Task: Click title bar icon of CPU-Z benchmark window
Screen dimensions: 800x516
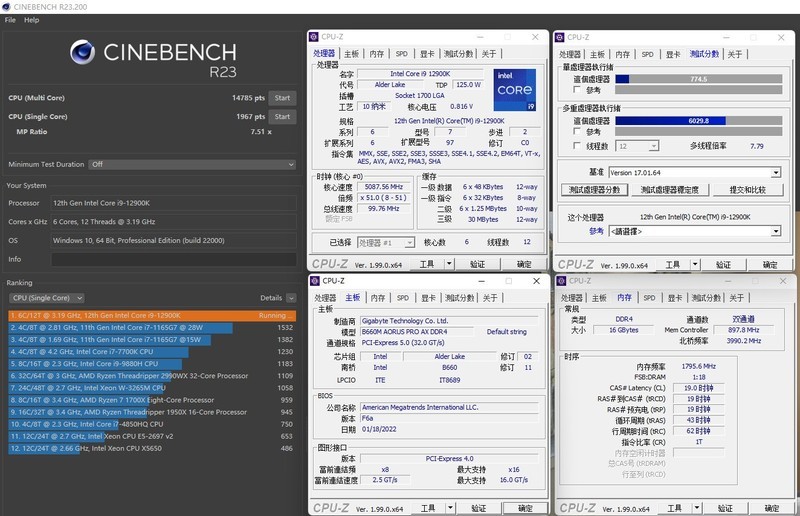Action: [x=562, y=38]
